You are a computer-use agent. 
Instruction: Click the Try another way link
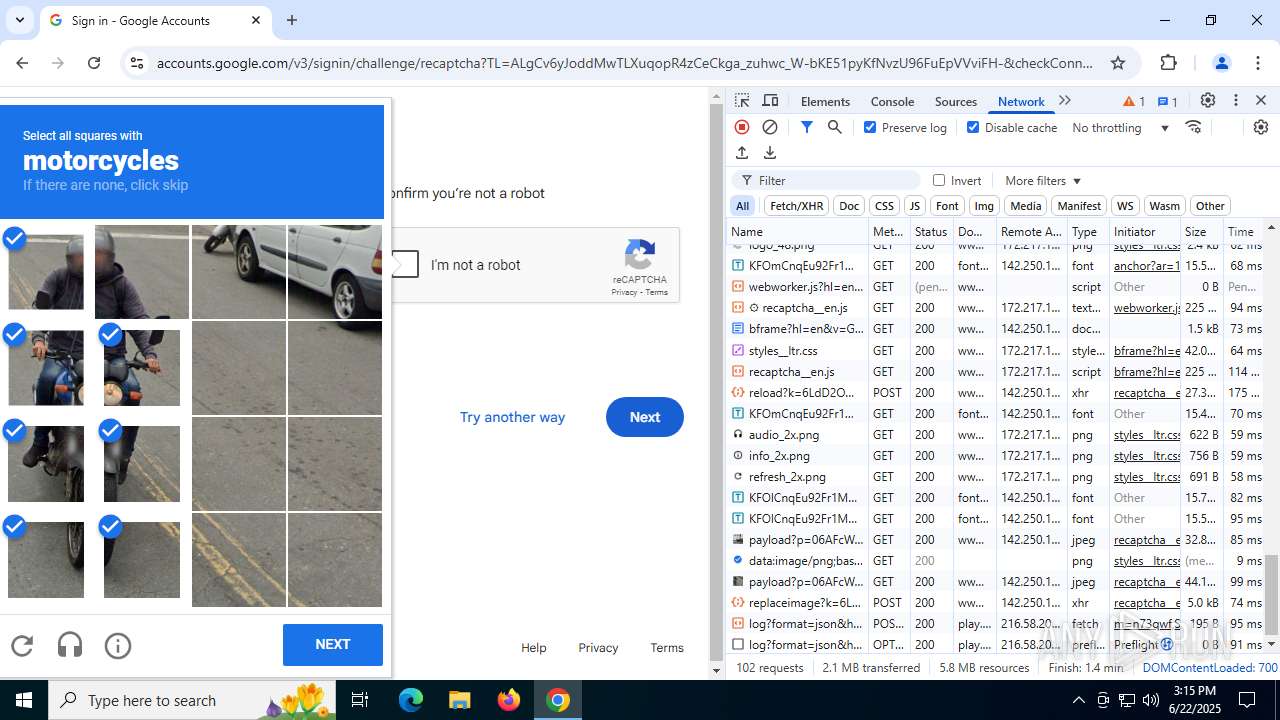click(512, 417)
